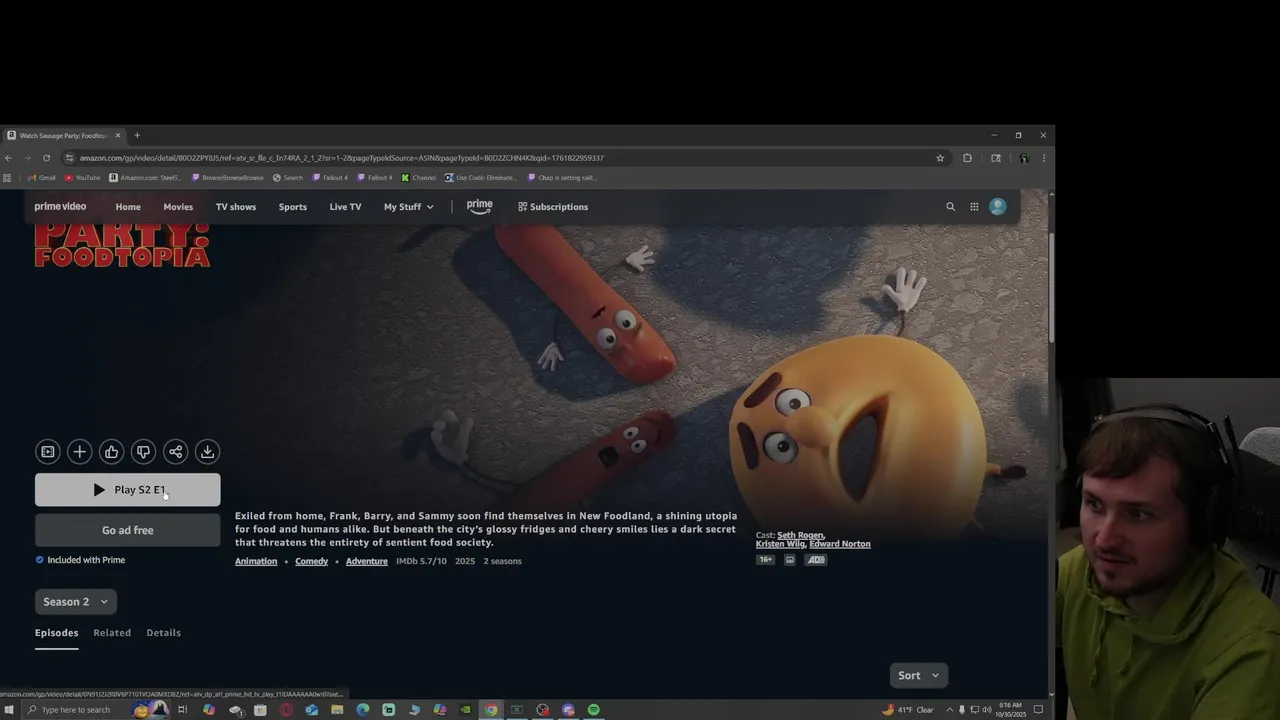The image size is (1280, 720).
Task: Open the BrowseBrowseBrowse bookmark
Action: point(228,178)
